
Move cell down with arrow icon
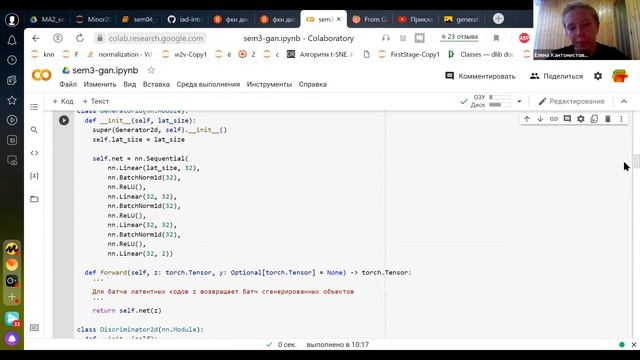[540, 119]
